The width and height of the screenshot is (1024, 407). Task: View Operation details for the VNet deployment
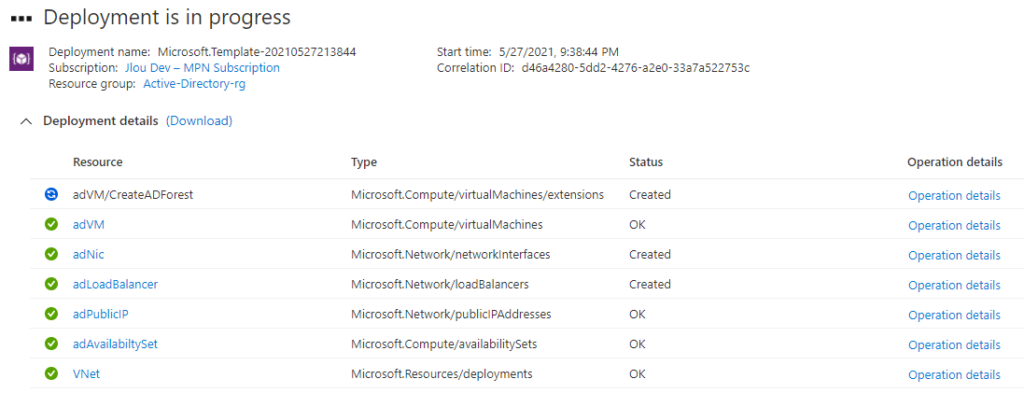(x=954, y=375)
